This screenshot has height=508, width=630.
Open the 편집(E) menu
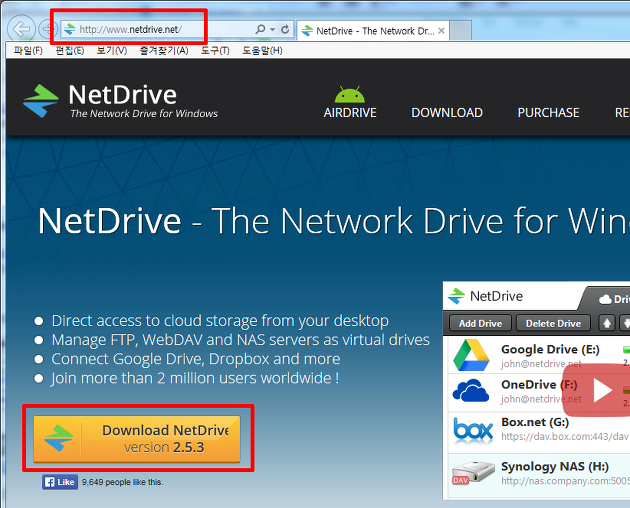point(70,51)
